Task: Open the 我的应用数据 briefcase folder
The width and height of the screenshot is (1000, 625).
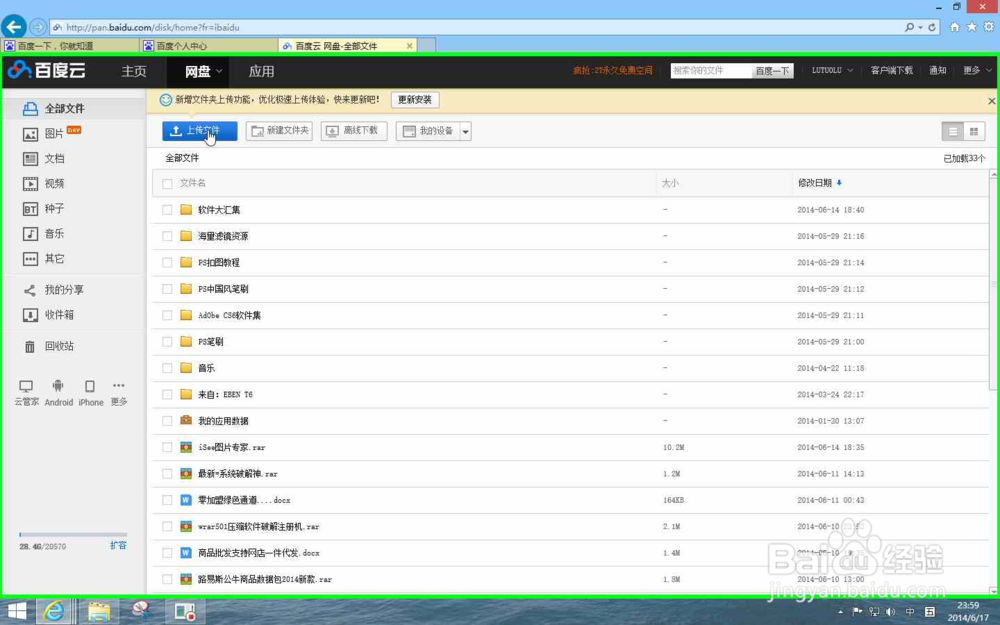Action: [223, 421]
